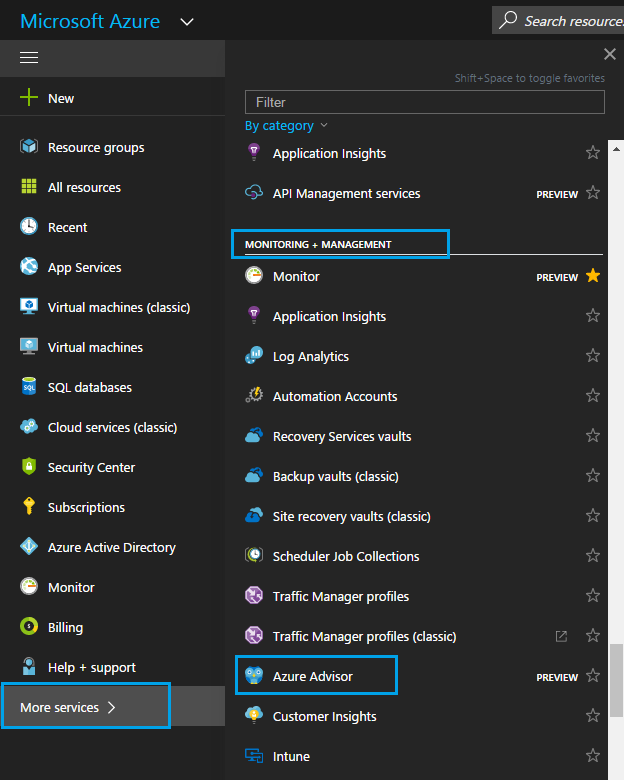Select Virtual machines in the sidebar

pyautogui.click(x=95, y=347)
